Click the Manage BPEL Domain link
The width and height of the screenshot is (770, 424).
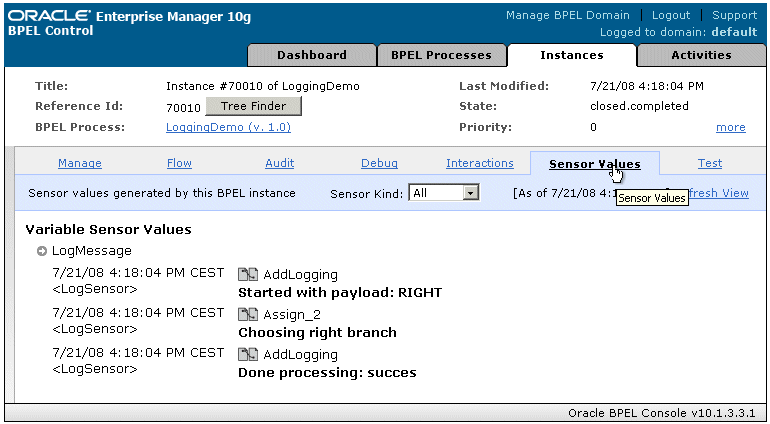coord(568,15)
